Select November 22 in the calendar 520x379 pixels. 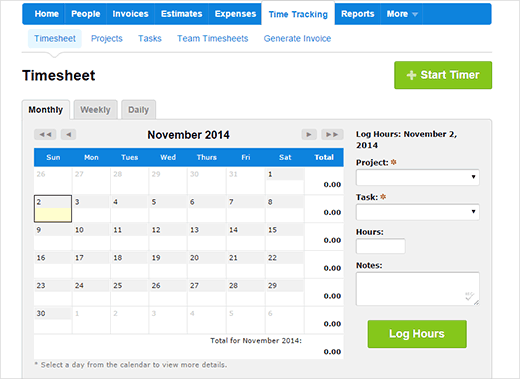(285, 265)
